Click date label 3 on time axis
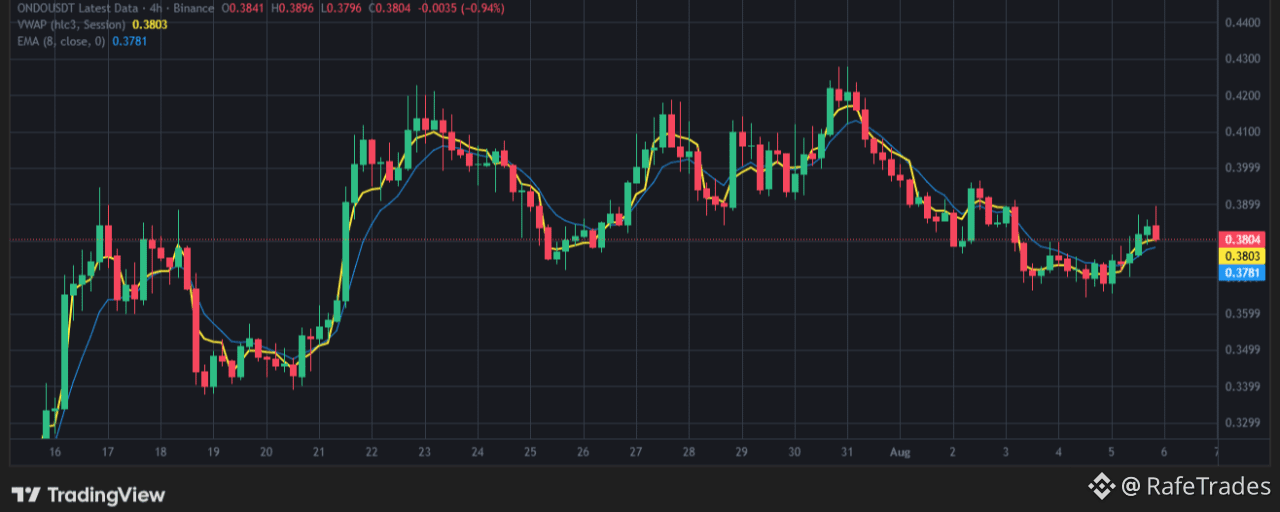Image resolution: width=1280 pixels, height=512 pixels. click(x=1005, y=452)
